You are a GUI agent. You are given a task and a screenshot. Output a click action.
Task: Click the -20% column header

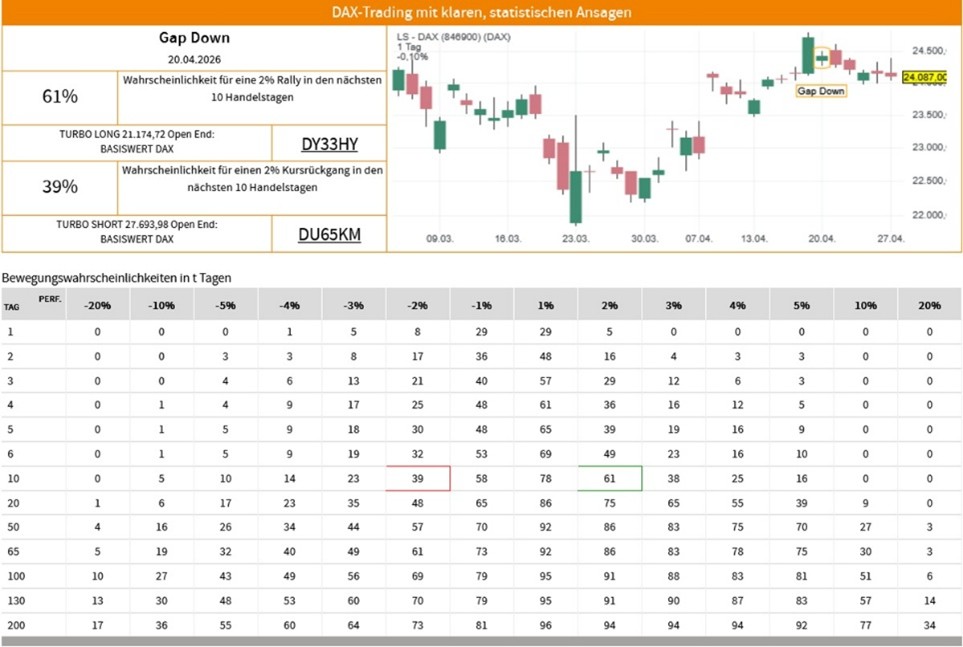tap(97, 305)
